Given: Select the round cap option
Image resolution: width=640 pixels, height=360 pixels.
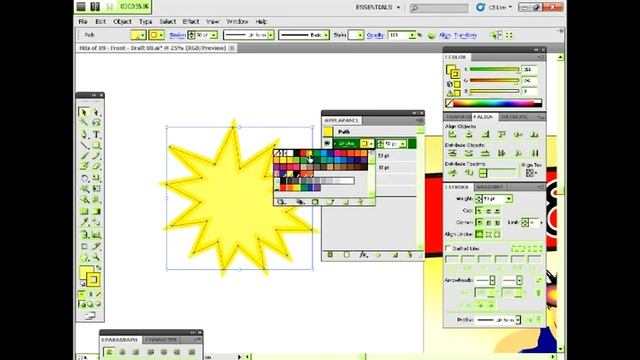Looking at the screenshot, I should coord(489,211).
